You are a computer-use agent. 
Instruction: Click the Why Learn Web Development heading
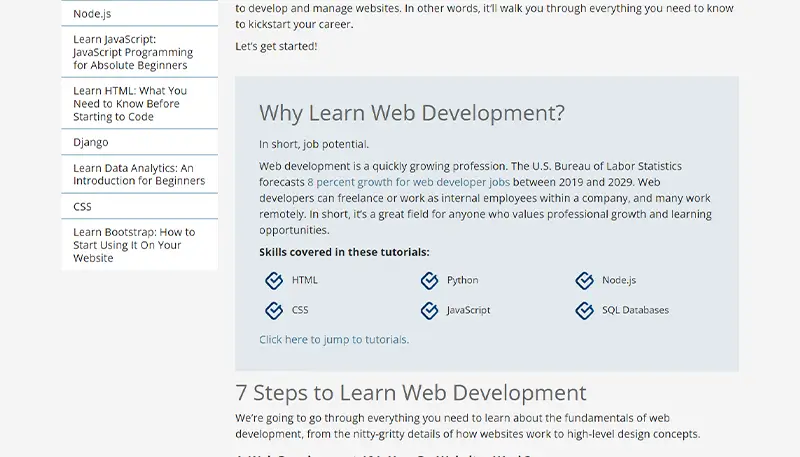click(x=411, y=113)
